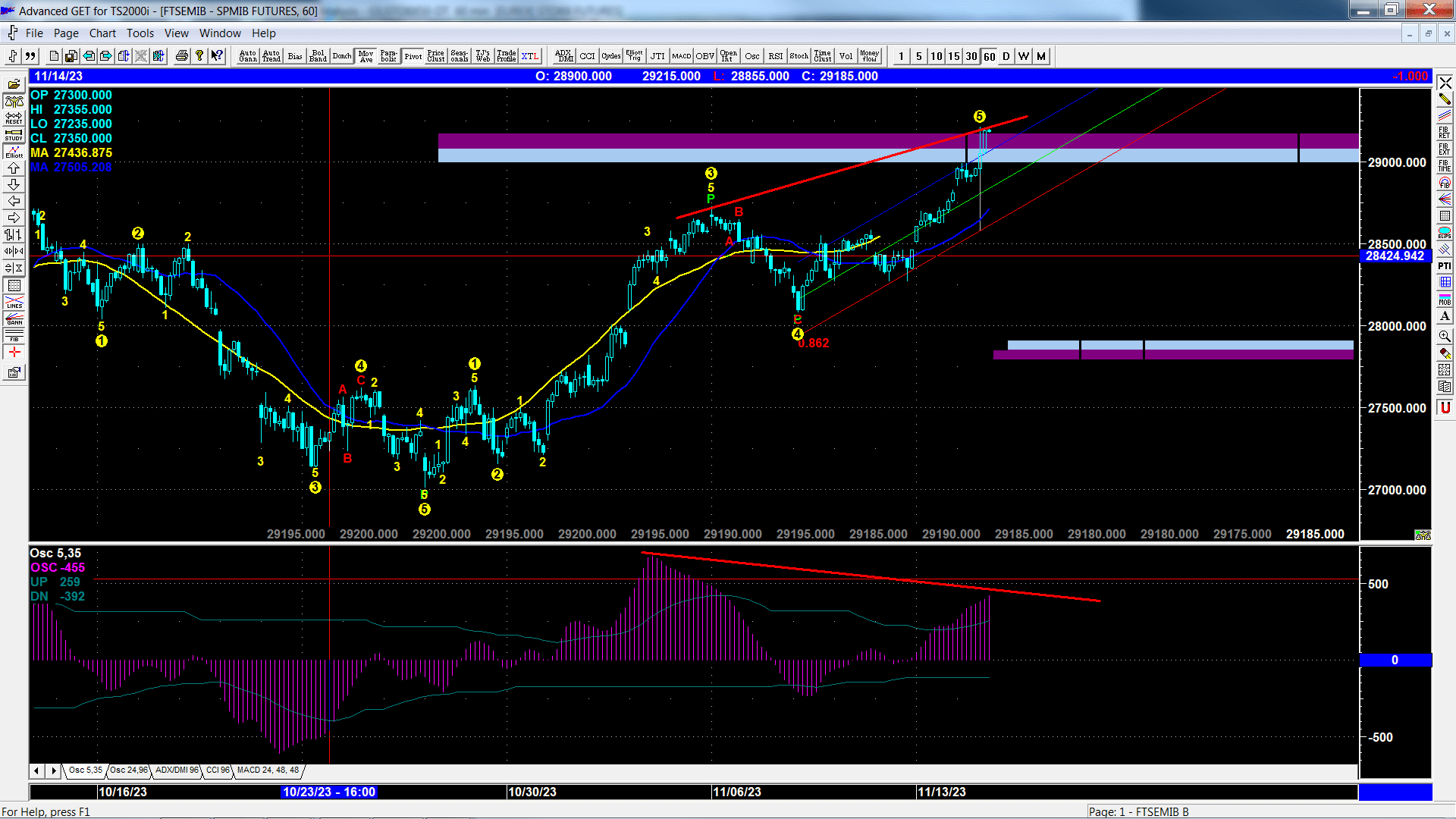The image size is (1456, 819).
Task: Select the FIB TIME tool in right toolbar
Action: click(x=1445, y=166)
